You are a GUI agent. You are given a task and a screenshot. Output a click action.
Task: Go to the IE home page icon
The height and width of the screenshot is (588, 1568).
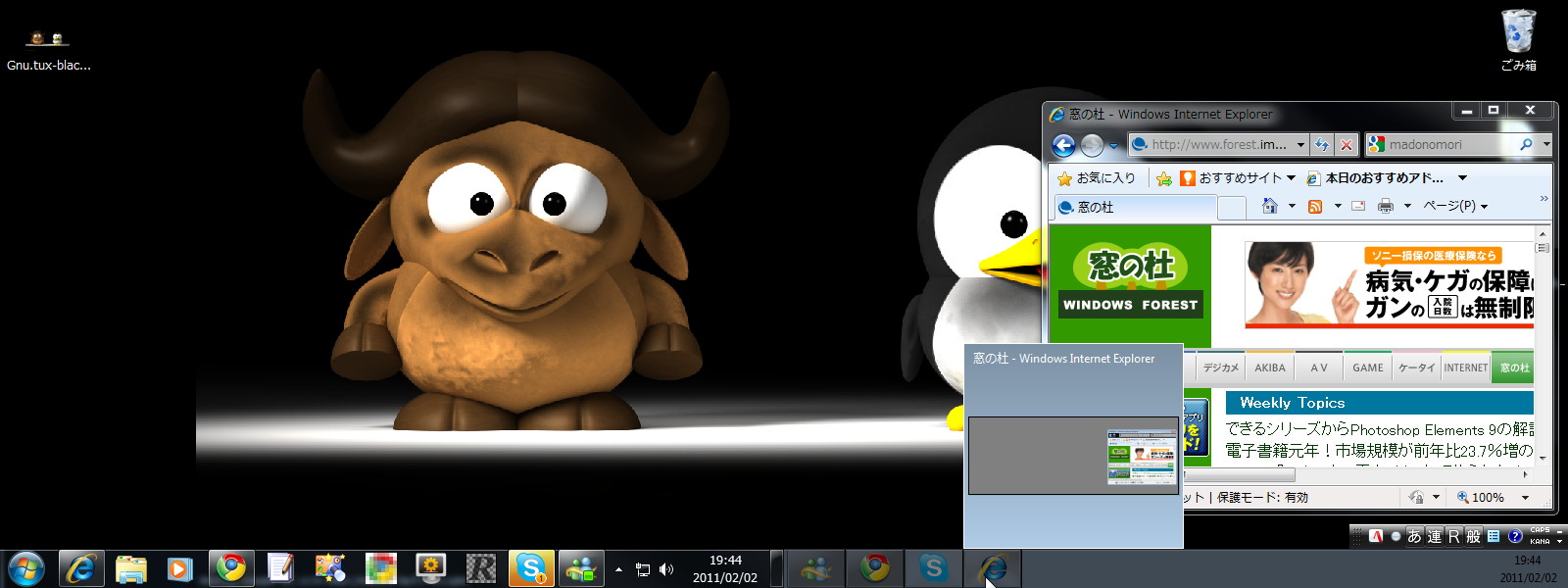pyautogui.click(x=1270, y=206)
